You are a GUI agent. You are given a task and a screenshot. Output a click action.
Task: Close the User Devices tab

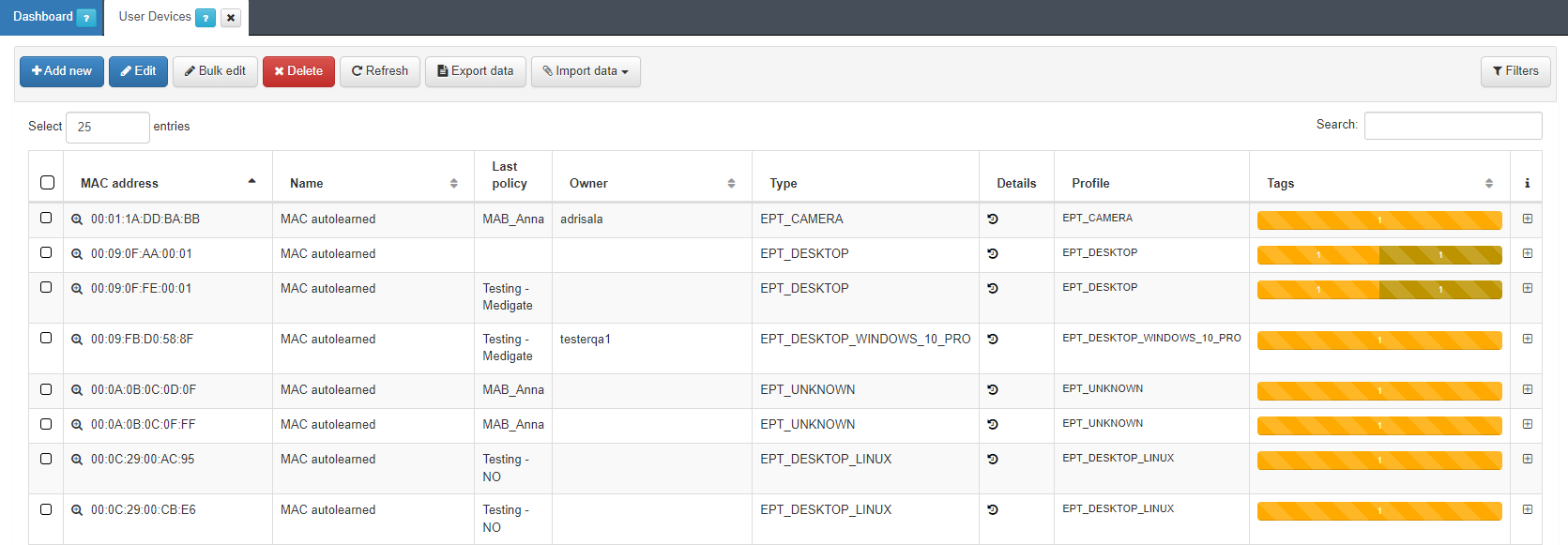click(231, 18)
